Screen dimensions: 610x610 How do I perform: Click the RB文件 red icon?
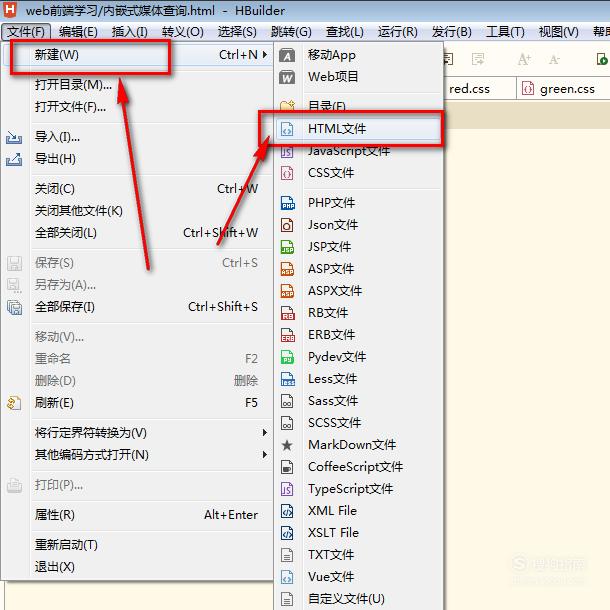[x=288, y=313]
